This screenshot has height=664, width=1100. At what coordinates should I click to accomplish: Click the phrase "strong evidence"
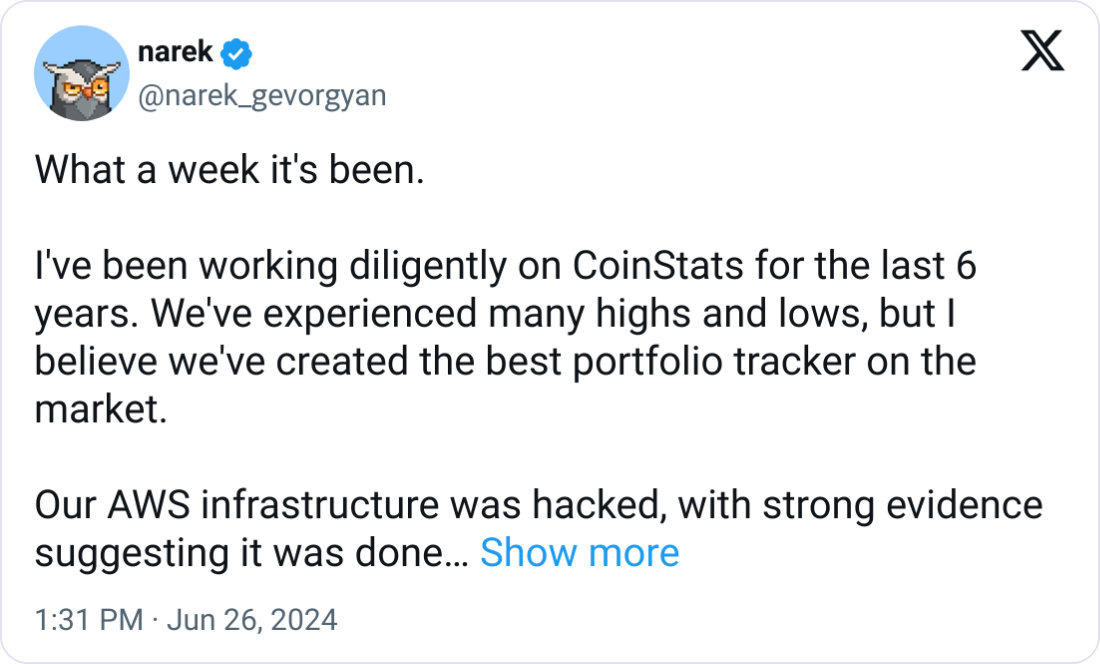902,505
